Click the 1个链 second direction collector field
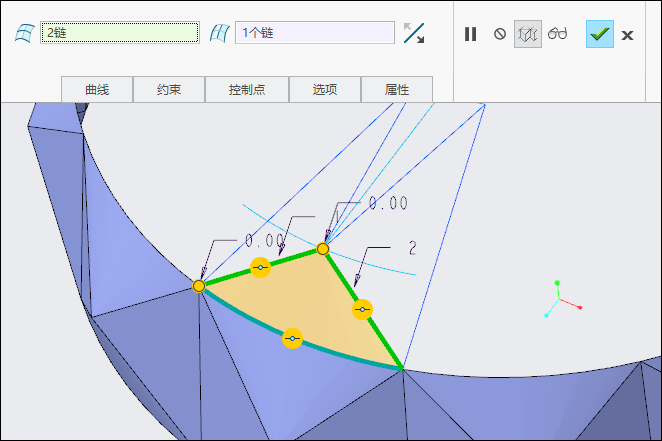 (315, 33)
